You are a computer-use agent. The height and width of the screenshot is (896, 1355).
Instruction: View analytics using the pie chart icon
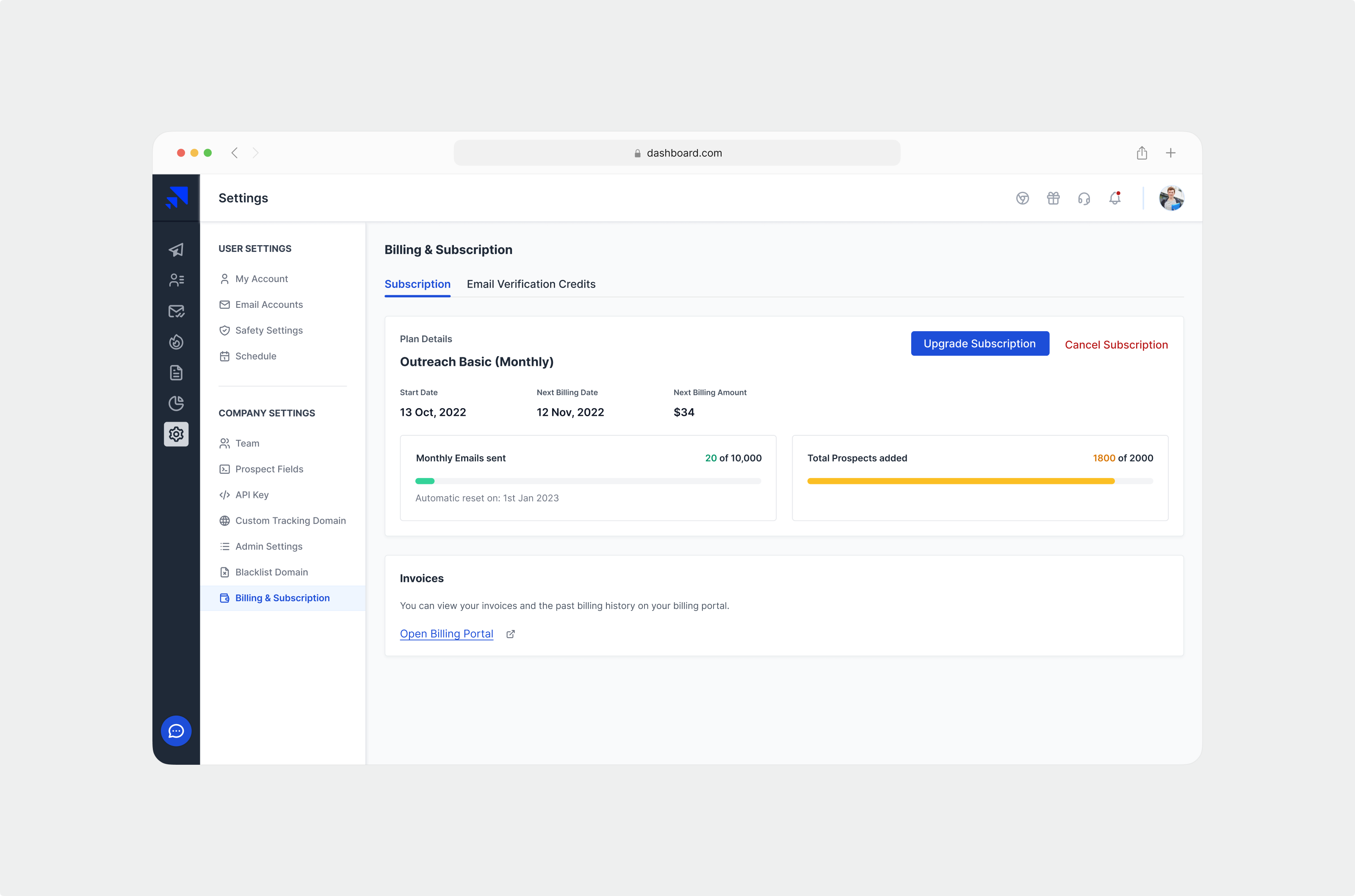176,404
